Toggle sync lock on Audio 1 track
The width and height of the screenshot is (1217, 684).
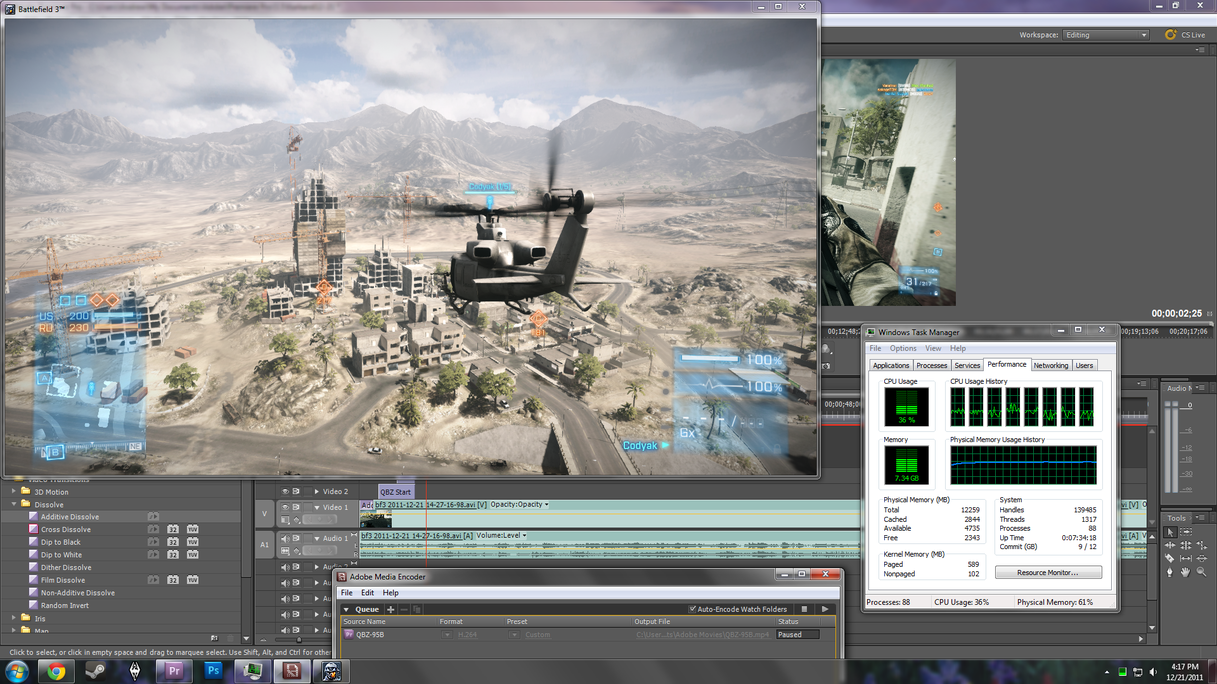pyautogui.click(x=296, y=539)
